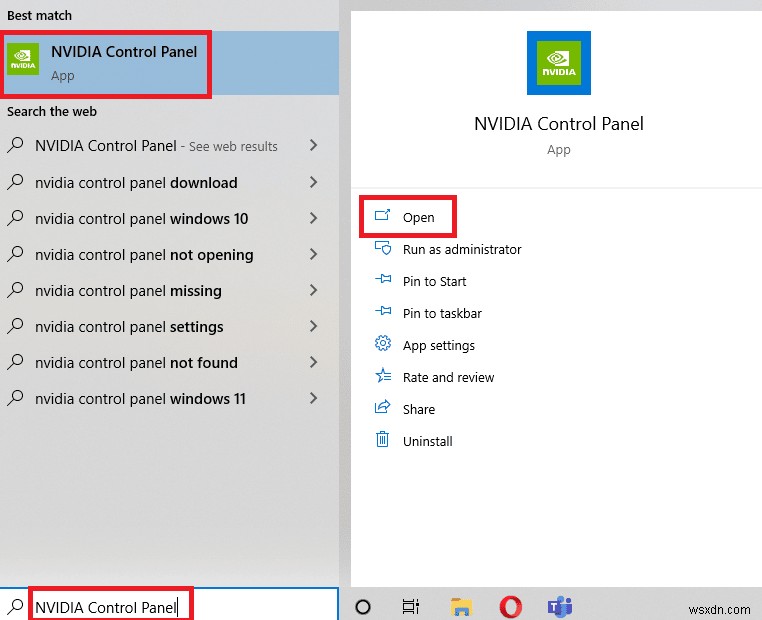Expand 'See web results' chevron
Image resolution: width=762 pixels, height=620 pixels.
pos(313,145)
